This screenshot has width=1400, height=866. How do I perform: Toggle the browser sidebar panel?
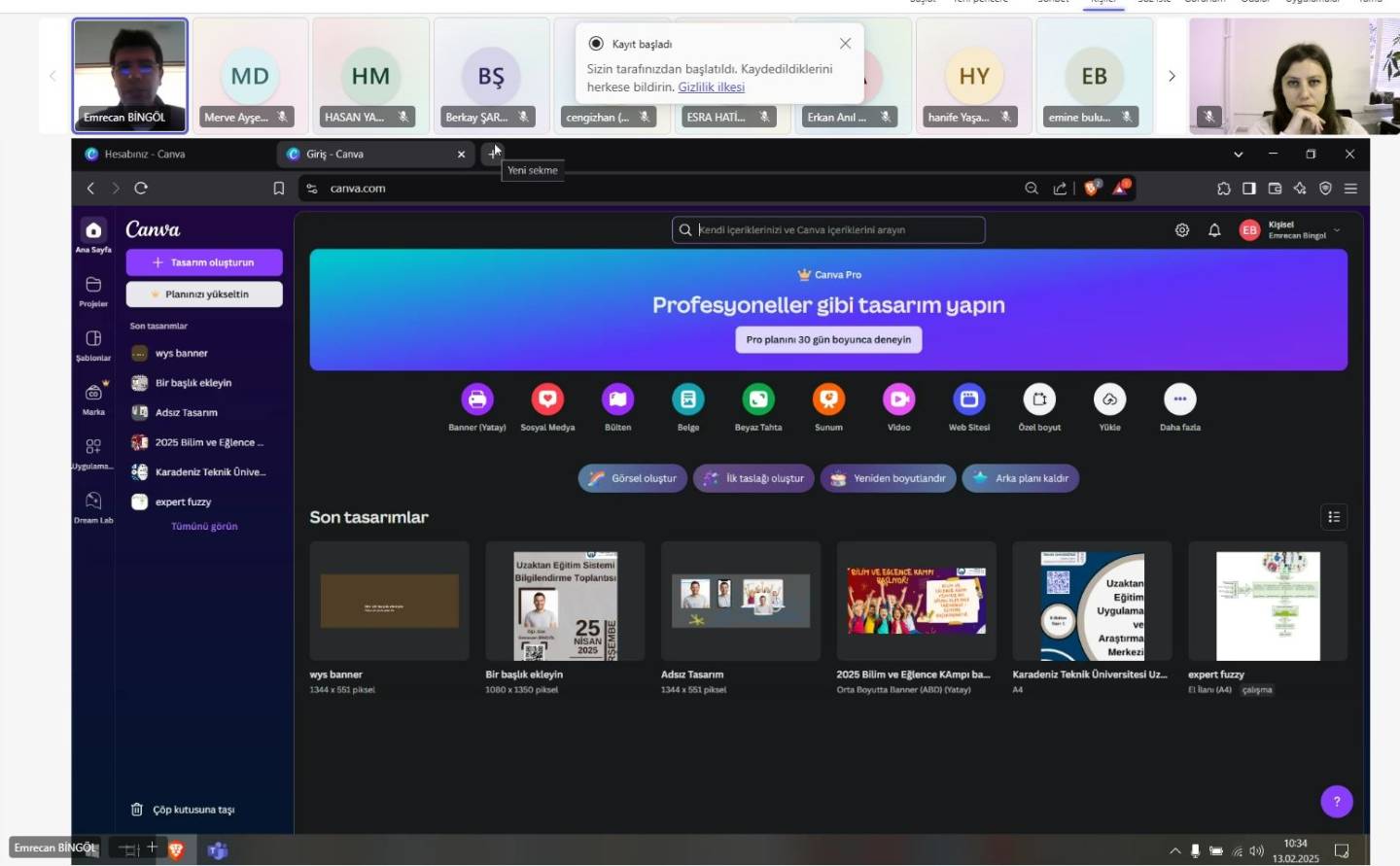click(x=1249, y=189)
